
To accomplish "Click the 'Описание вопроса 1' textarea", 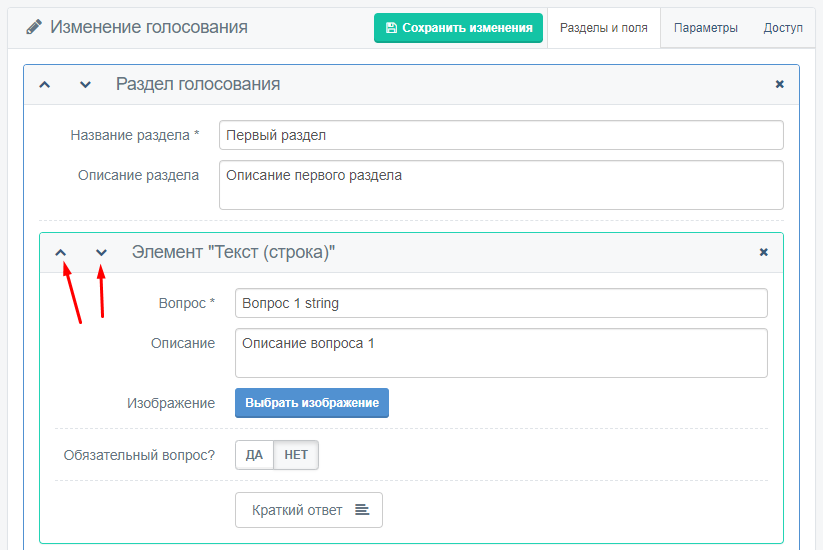I will [x=501, y=353].
